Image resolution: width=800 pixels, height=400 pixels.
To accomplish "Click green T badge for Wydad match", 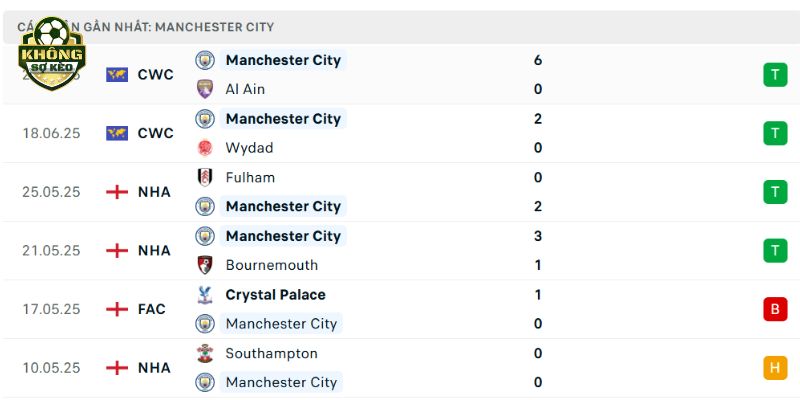I will 775,133.
